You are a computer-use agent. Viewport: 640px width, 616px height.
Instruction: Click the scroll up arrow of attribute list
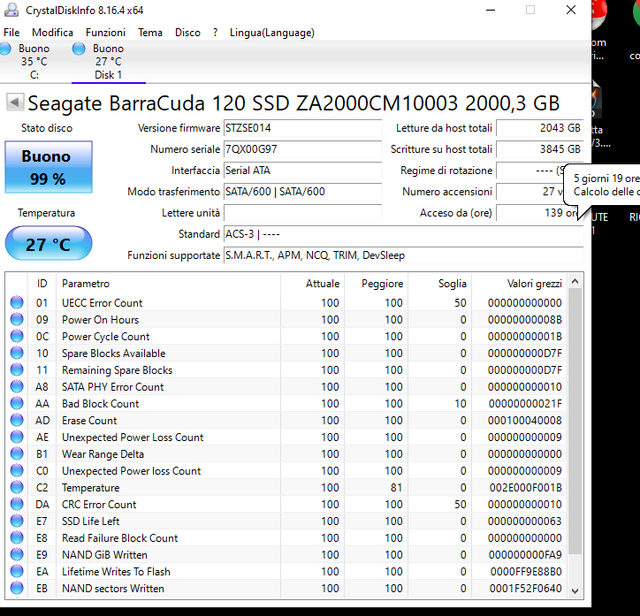(575, 281)
